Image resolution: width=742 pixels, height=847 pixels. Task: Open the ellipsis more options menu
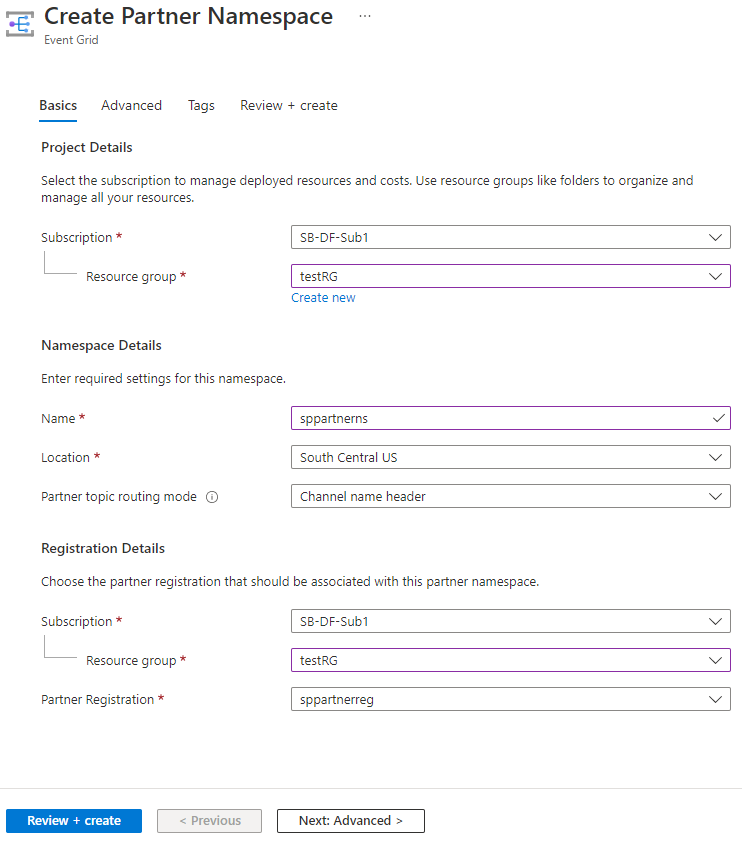click(x=365, y=15)
